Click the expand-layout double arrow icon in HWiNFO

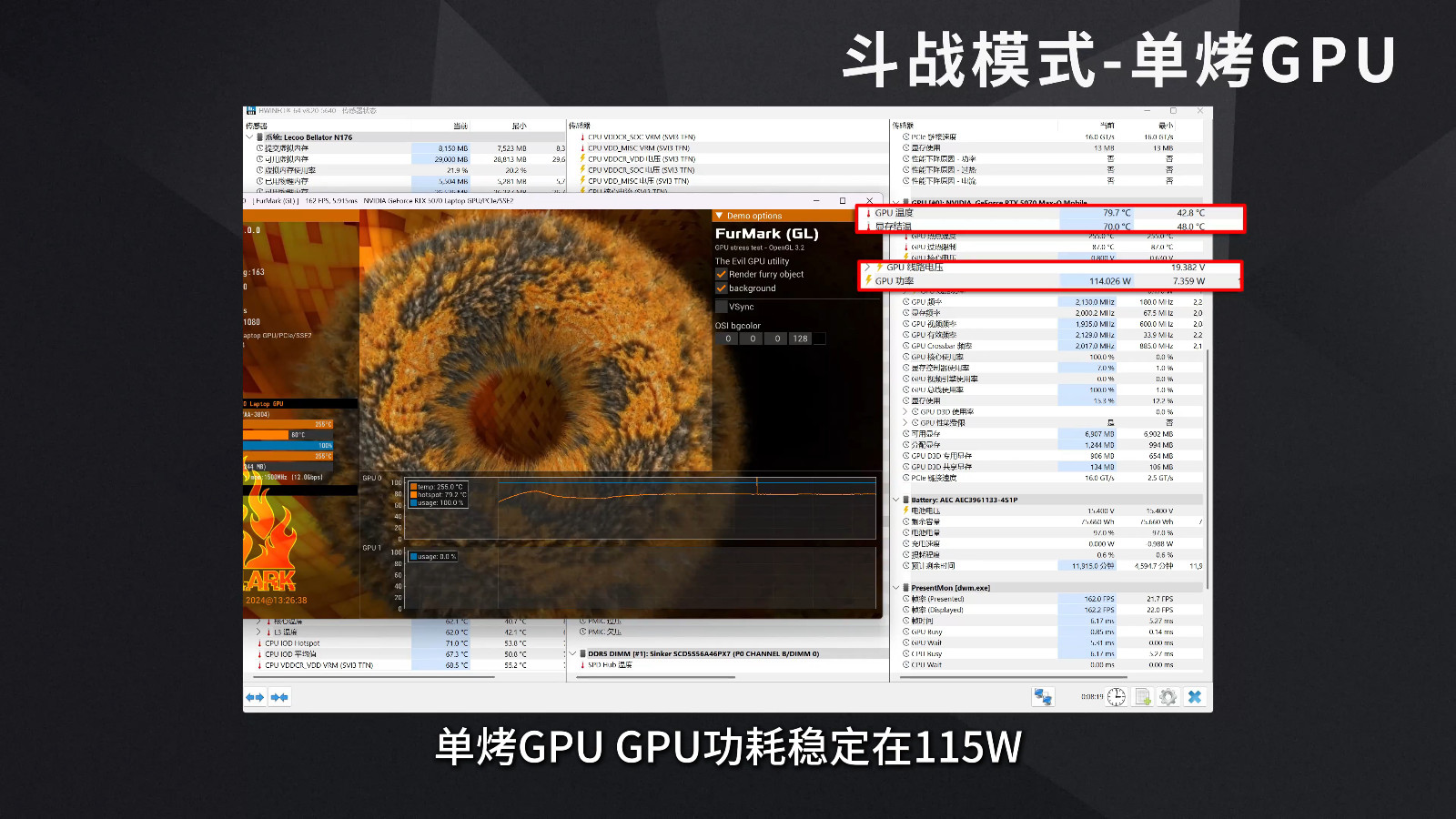click(x=255, y=697)
